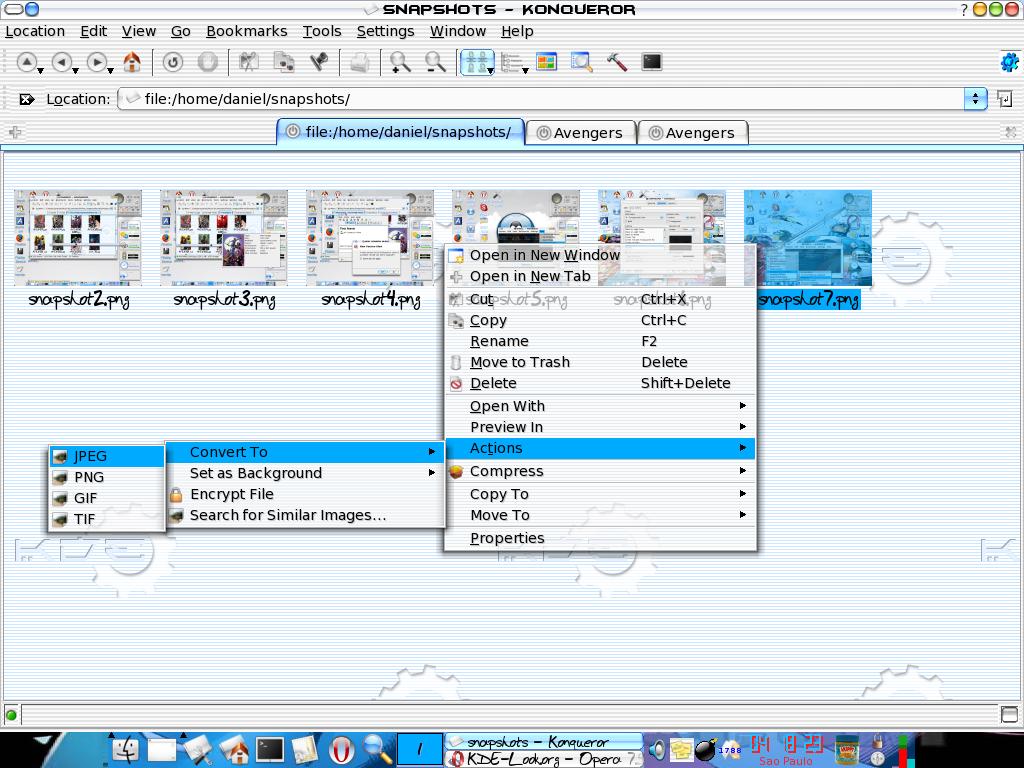The width and height of the screenshot is (1024, 768).
Task: Zoom out with the magnifier minus icon
Action: [x=435, y=62]
